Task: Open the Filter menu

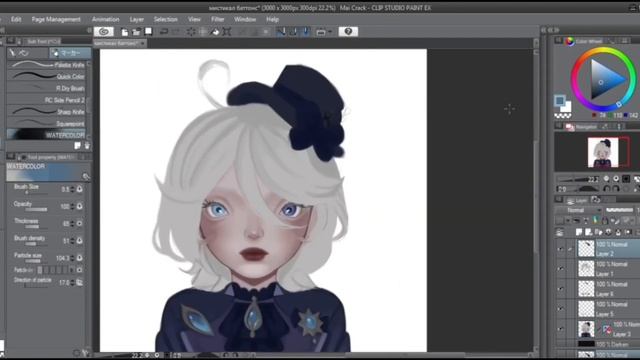Action: [218, 19]
